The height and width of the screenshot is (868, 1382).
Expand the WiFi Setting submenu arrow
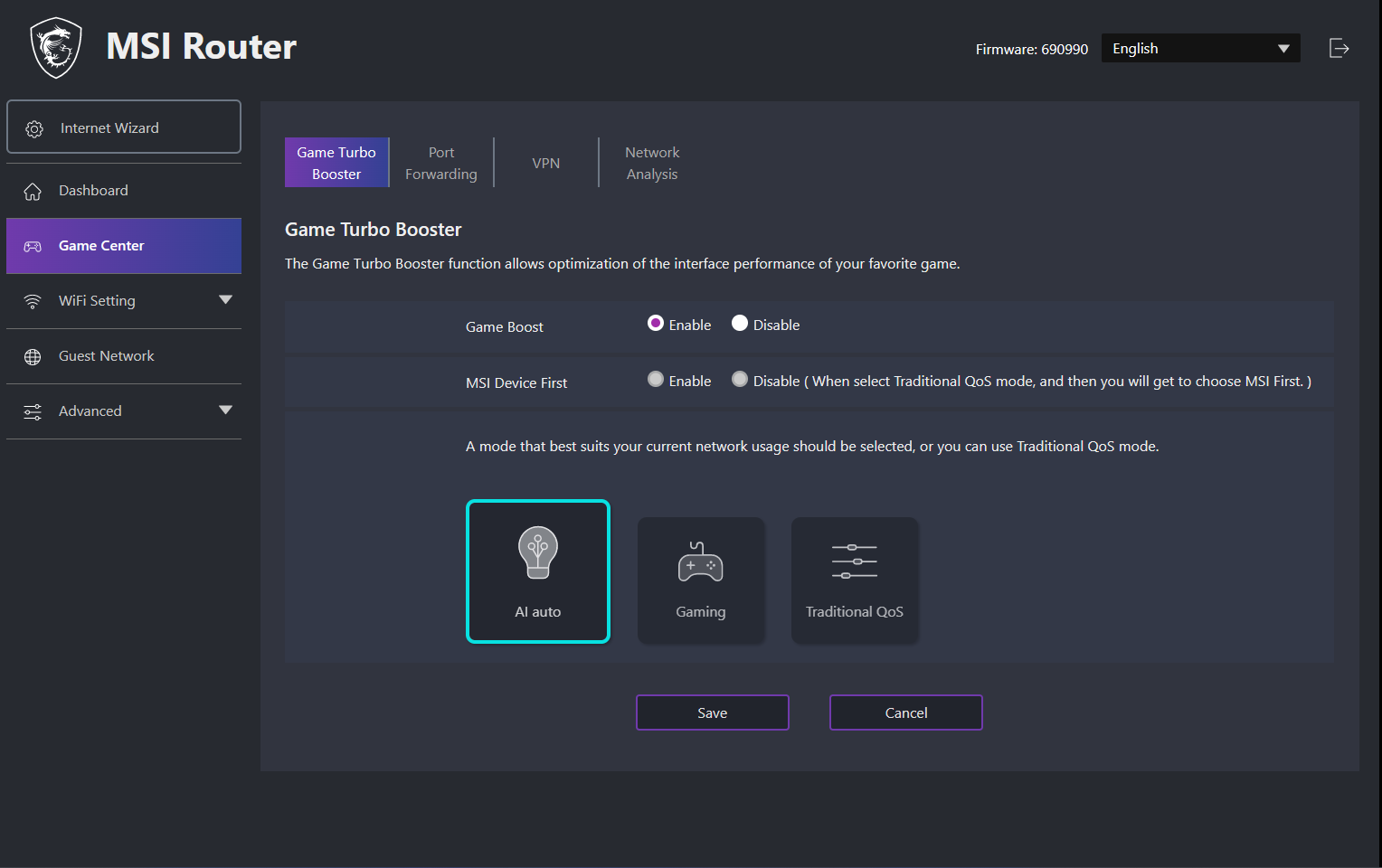coord(225,300)
